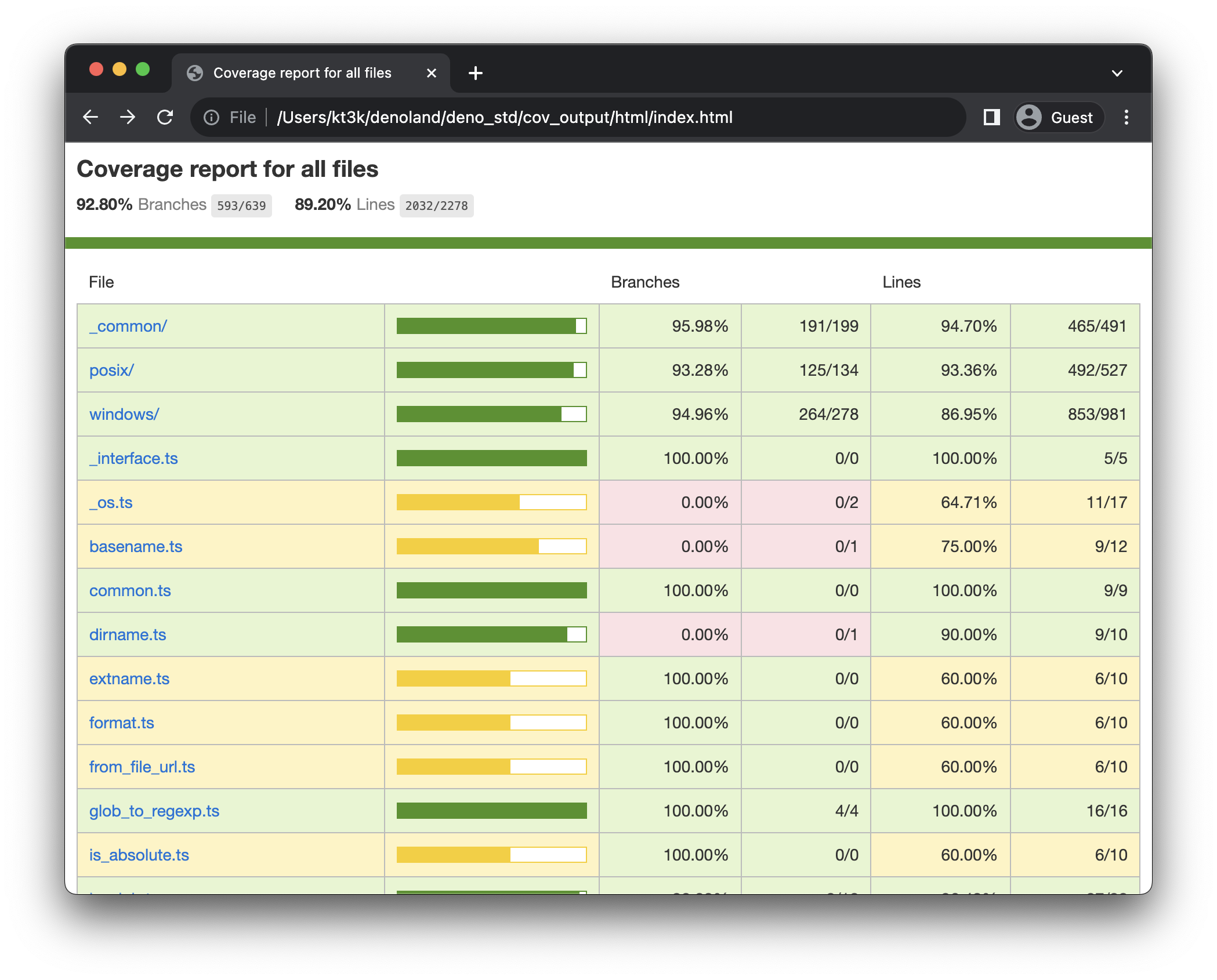This screenshot has width=1217, height=980.
Task: Select the Coverage report browser tab
Action: [x=302, y=72]
